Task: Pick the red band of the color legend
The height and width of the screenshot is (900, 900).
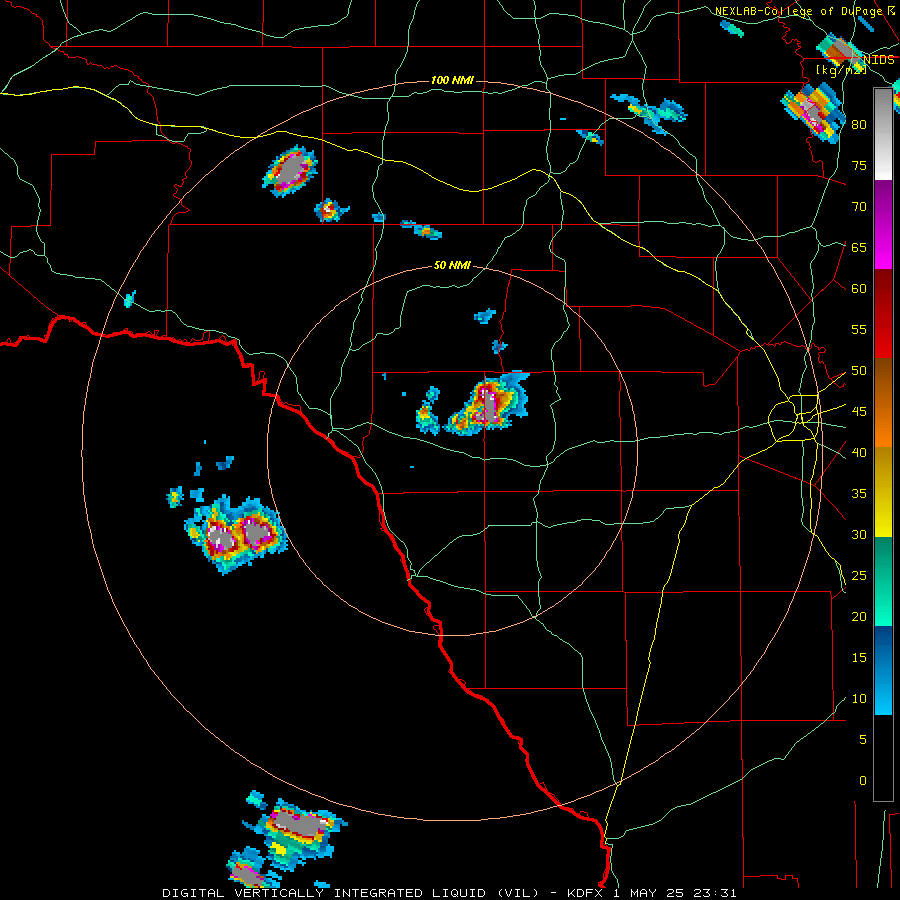Action: point(883,314)
